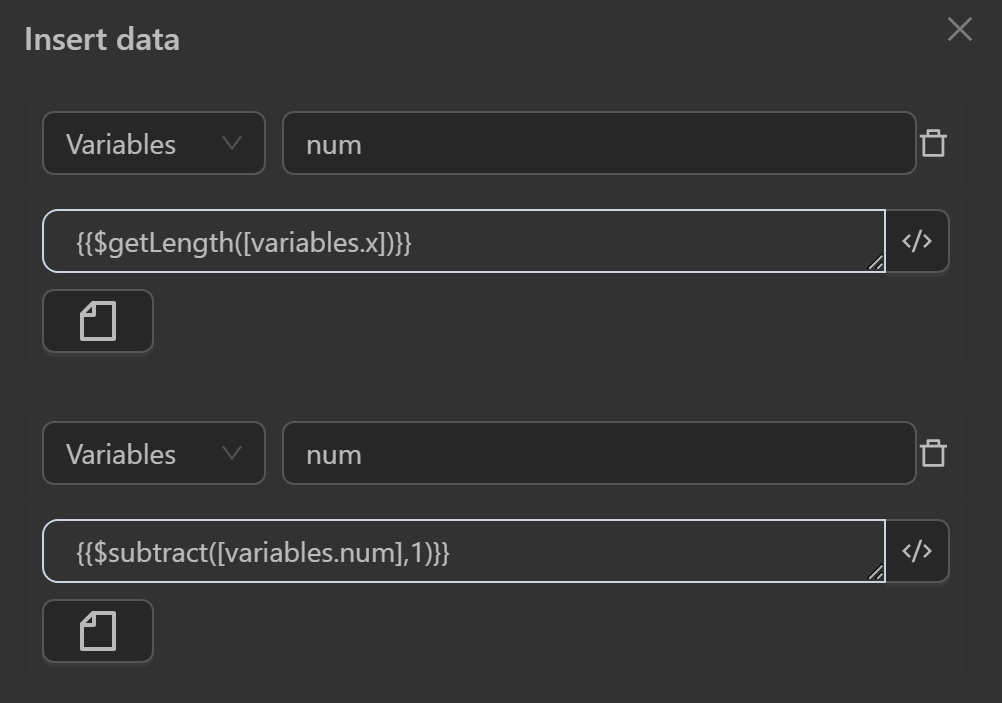Open code editor for the getLength expression
The image size is (1002, 703).
917,241
